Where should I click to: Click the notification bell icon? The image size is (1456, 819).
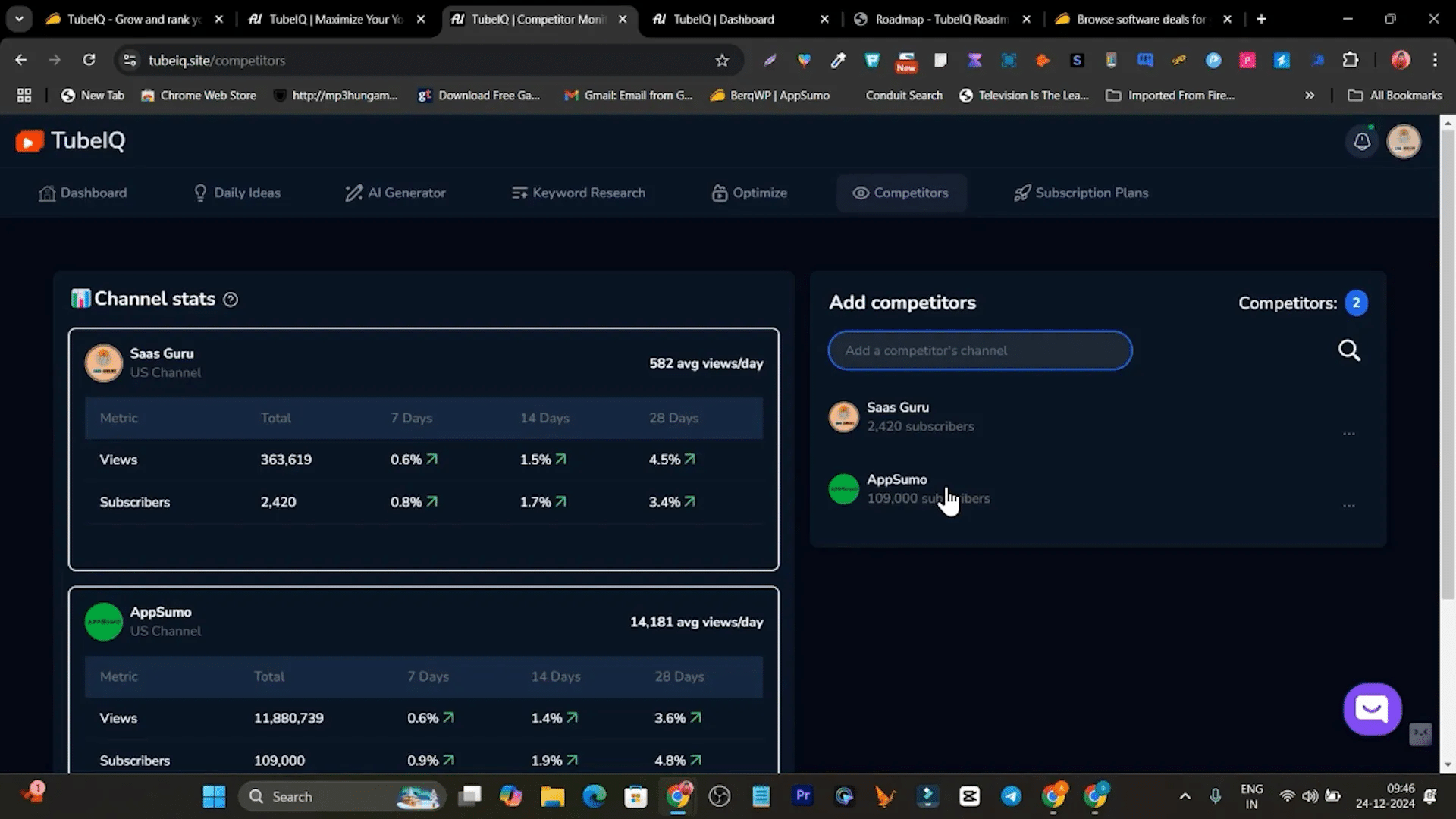[1362, 141]
